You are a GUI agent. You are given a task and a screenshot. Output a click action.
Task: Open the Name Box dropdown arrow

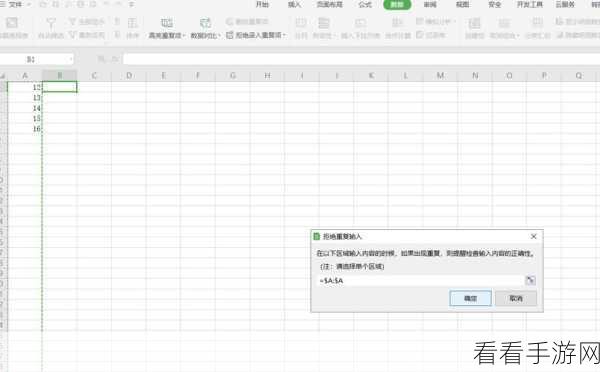[x=71, y=59]
